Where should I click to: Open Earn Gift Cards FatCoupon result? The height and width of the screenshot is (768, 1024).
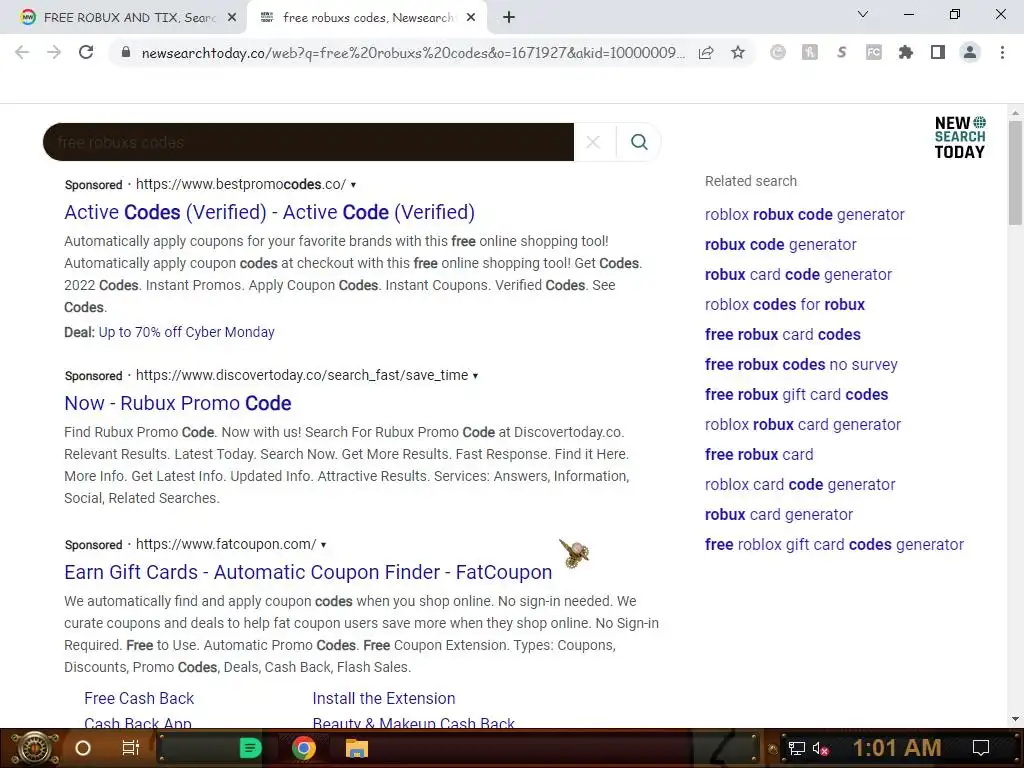point(308,572)
